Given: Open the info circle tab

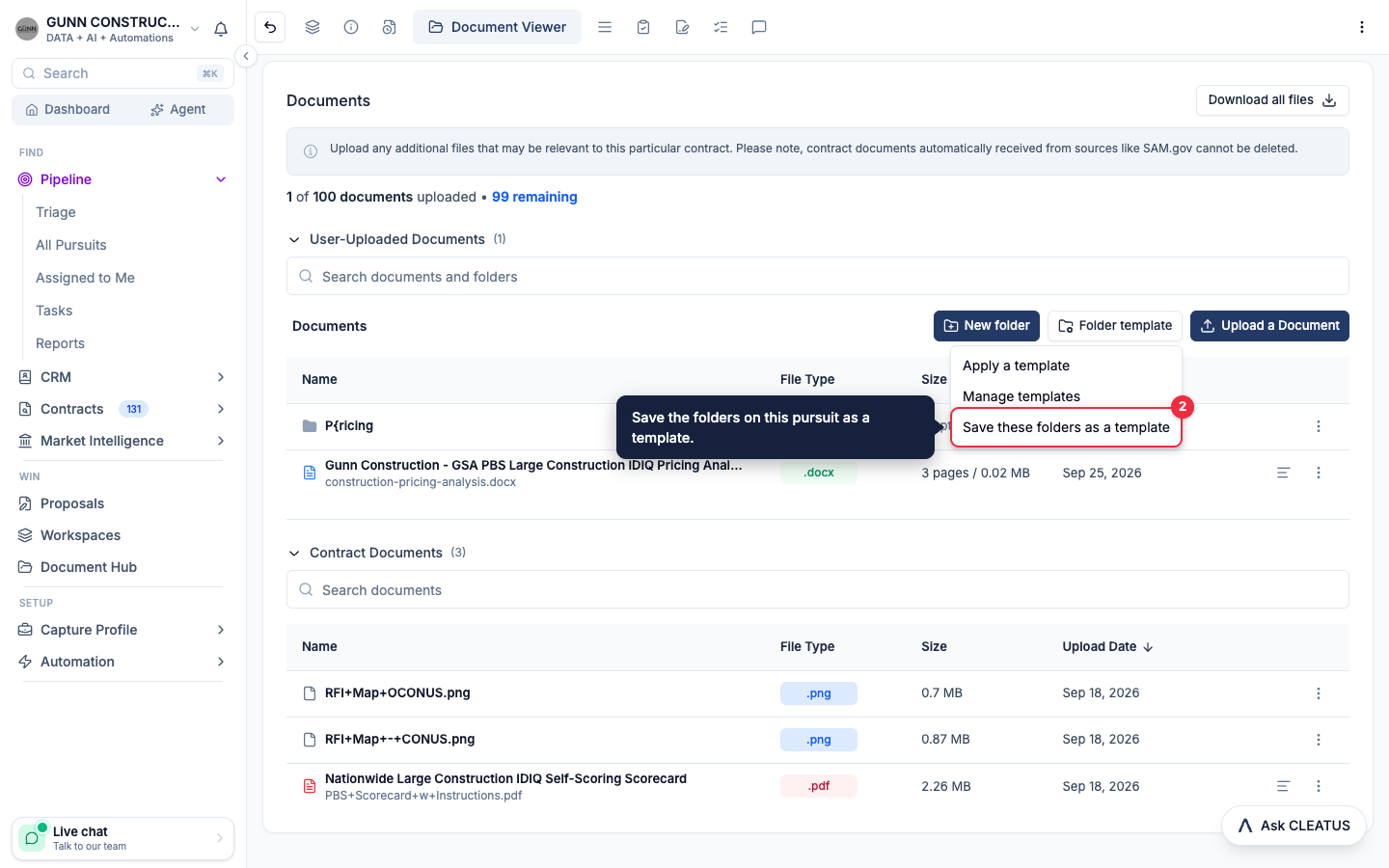Looking at the screenshot, I should (x=351, y=27).
